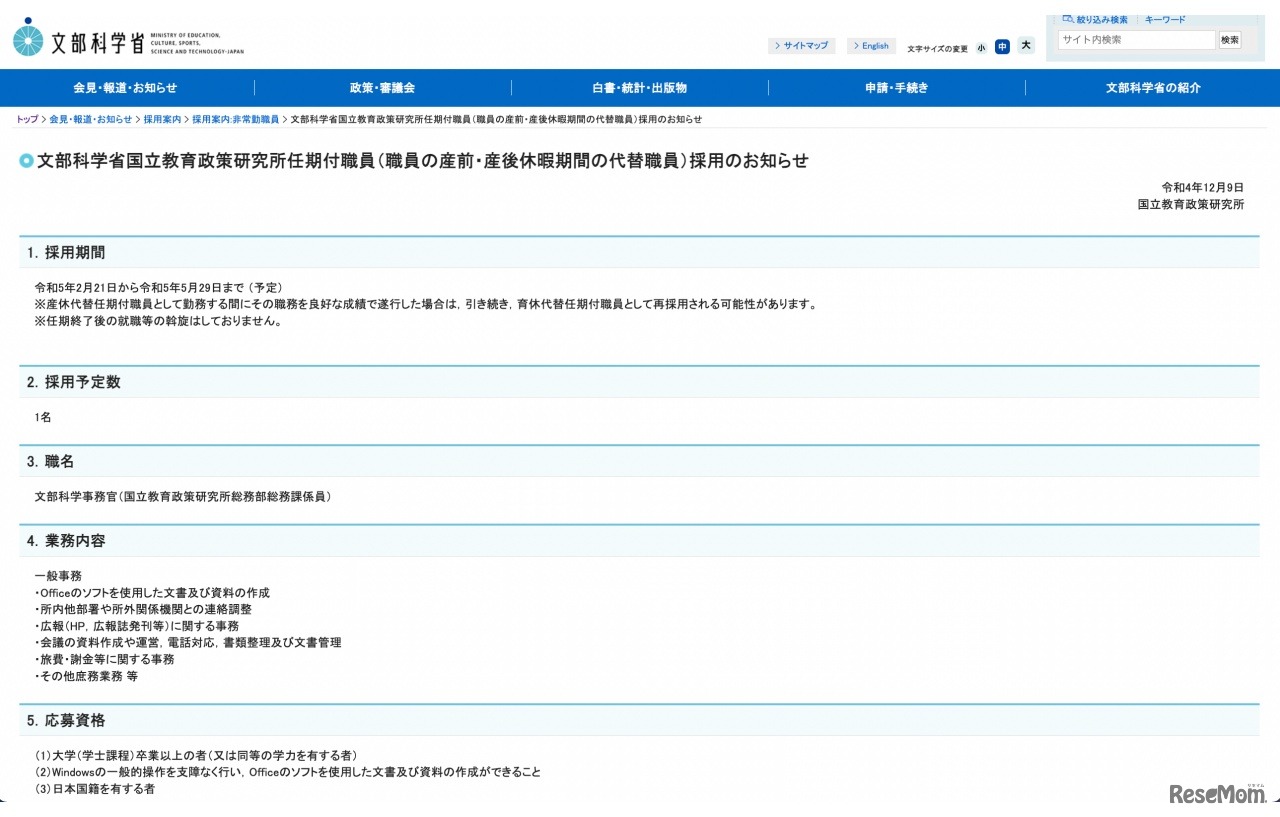Viewport: 1280px width, 817px height.
Task: Click the line (1)大学(学士課程)卒業以上の者
Action: (x=196, y=755)
